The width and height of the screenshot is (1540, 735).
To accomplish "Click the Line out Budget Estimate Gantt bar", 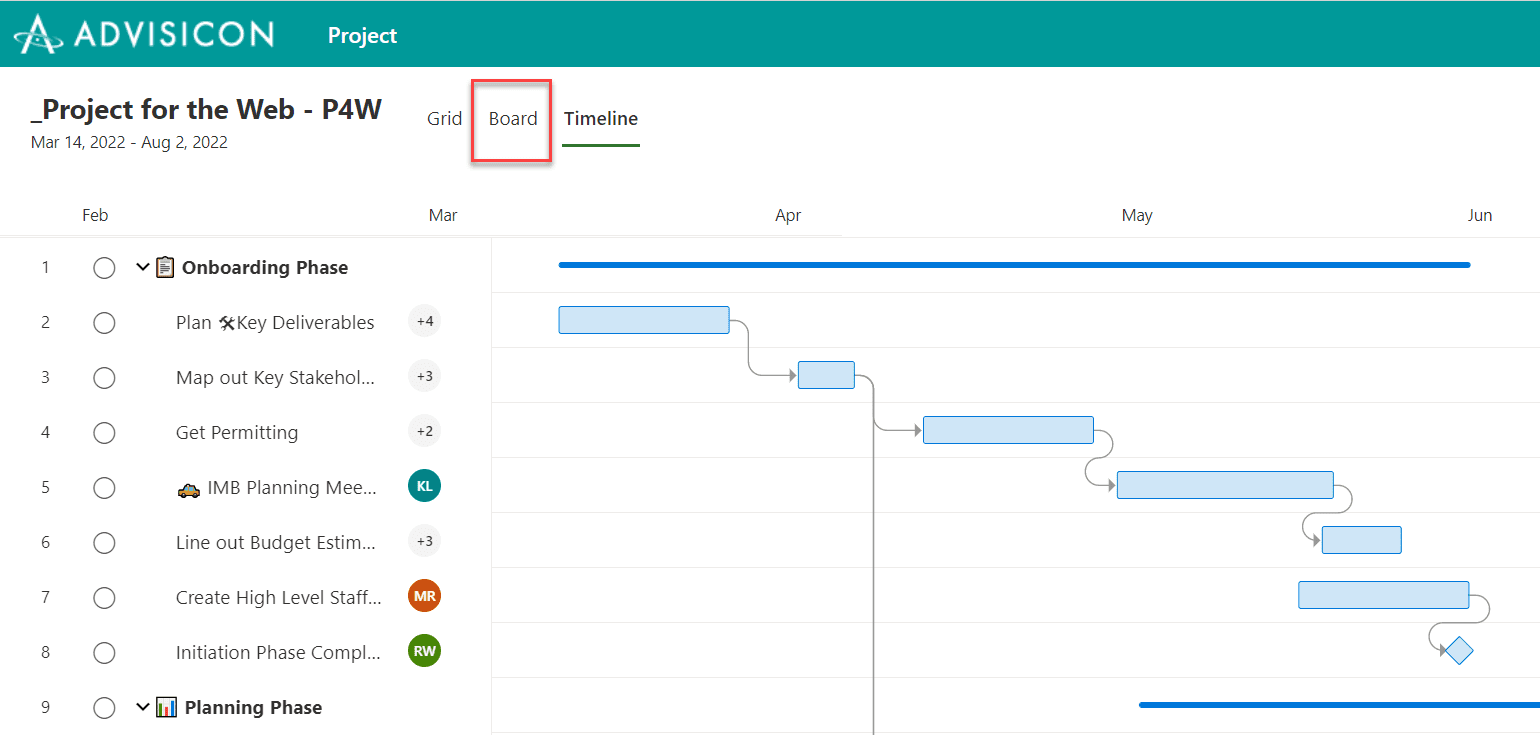I will point(1362,540).
